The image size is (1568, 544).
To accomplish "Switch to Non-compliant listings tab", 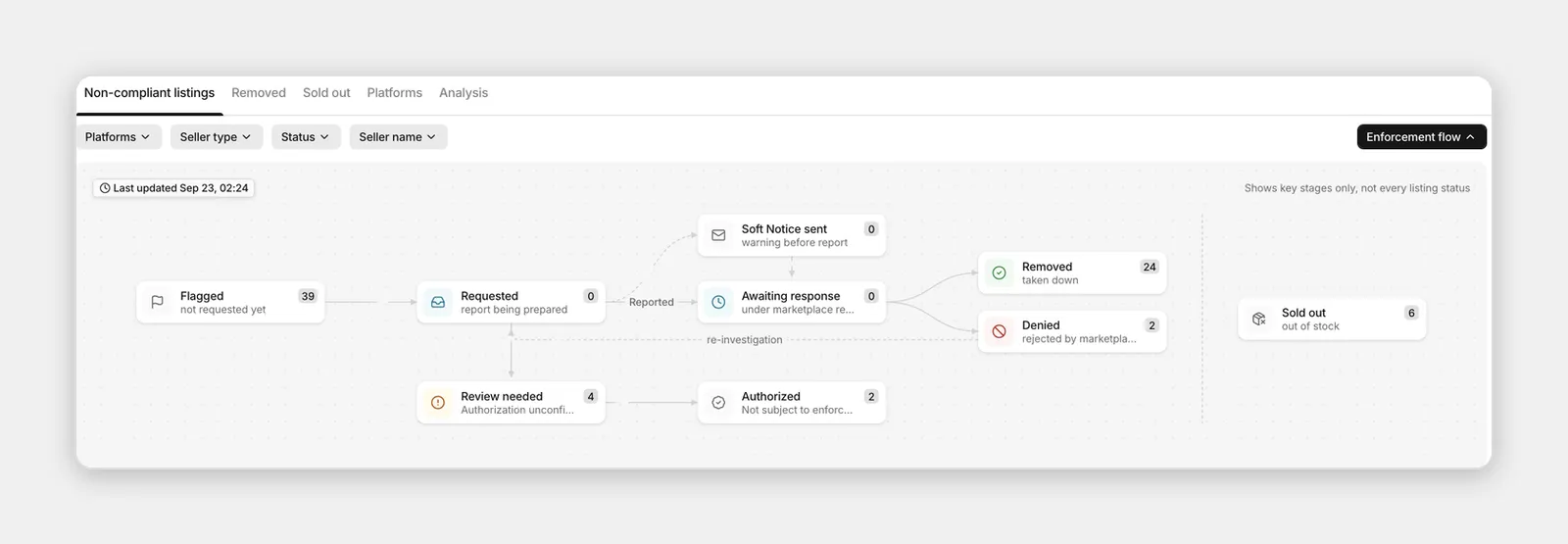I will (149, 93).
